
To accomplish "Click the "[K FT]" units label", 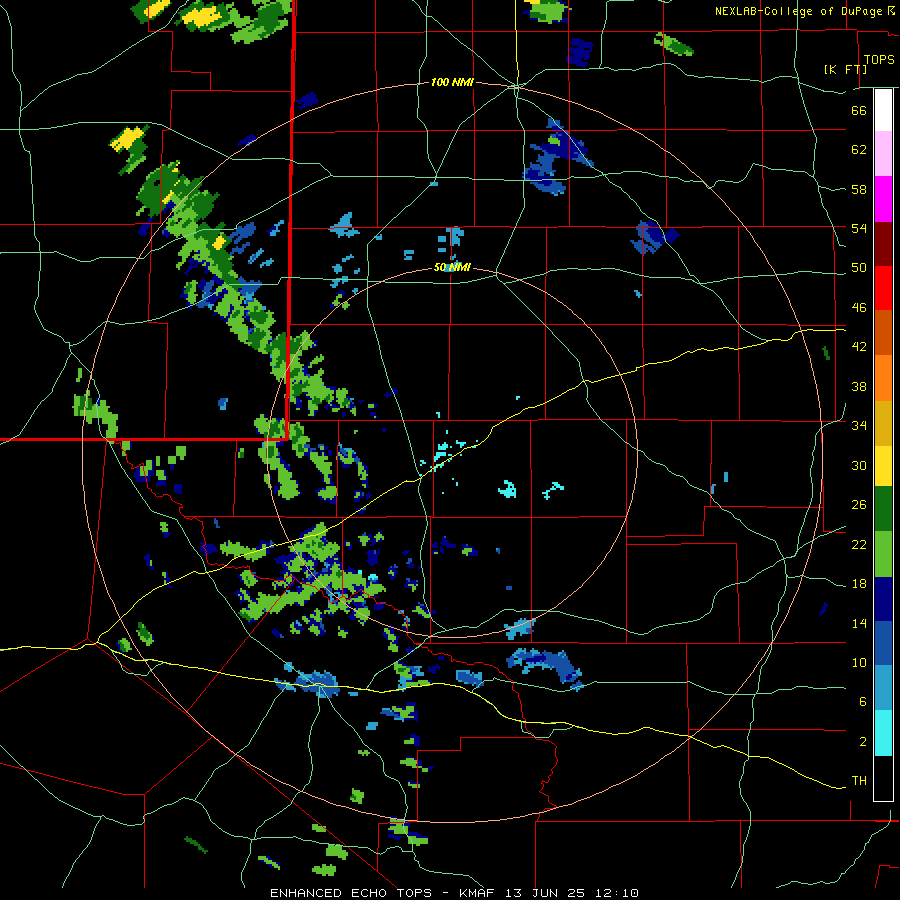I will click(x=845, y=69).
